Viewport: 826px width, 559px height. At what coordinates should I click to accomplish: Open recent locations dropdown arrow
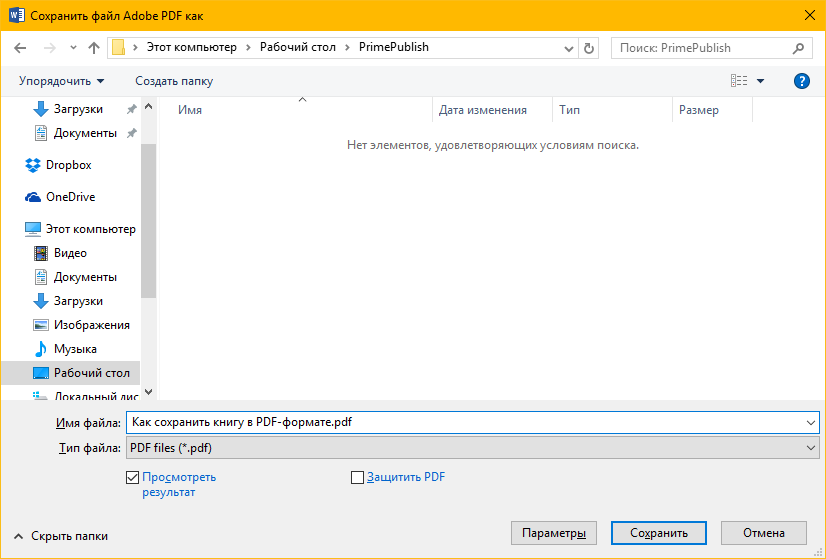pyautogui.click(x=73, y=48)
